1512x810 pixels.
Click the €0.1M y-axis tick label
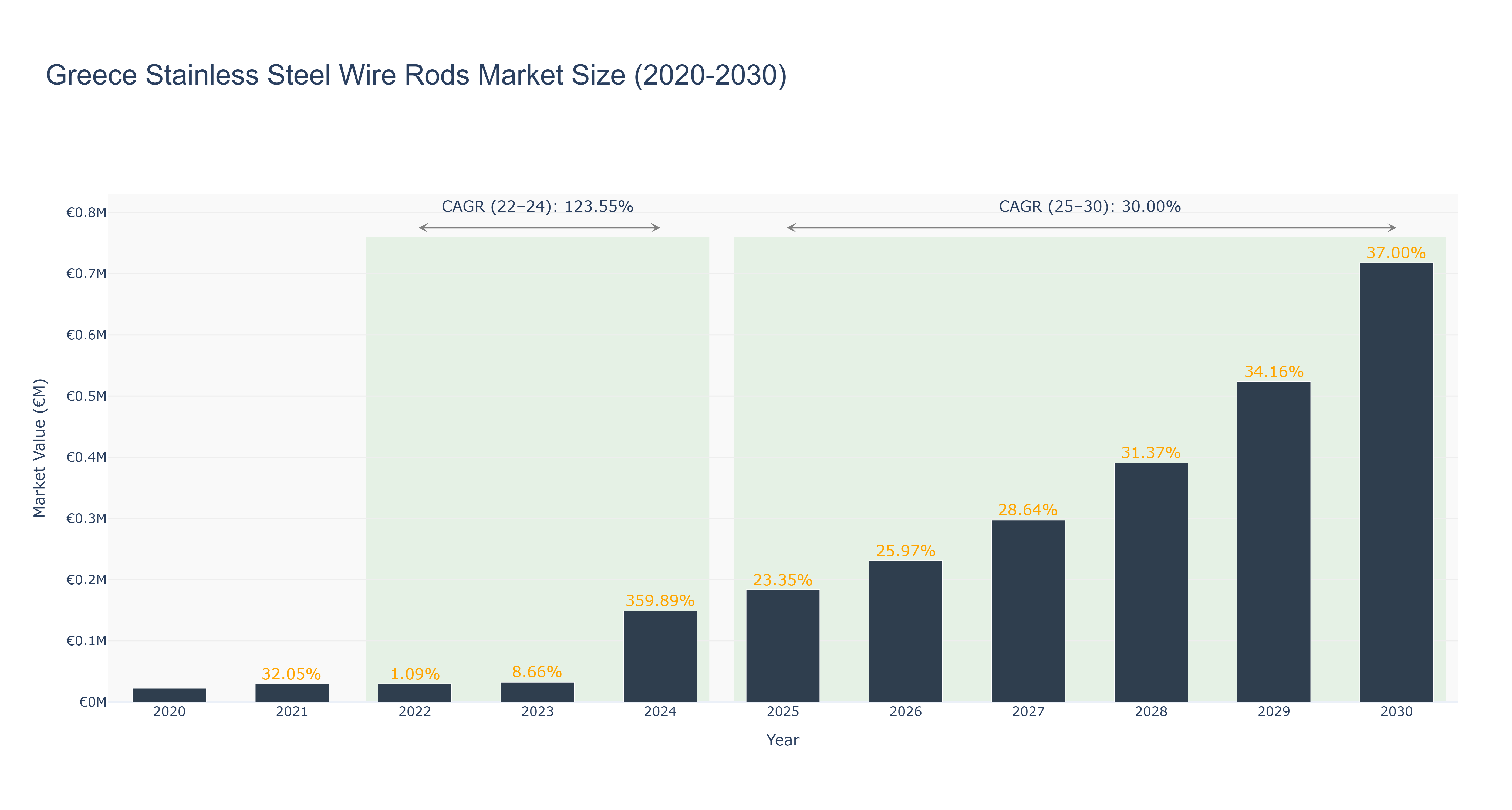[86, 641]
